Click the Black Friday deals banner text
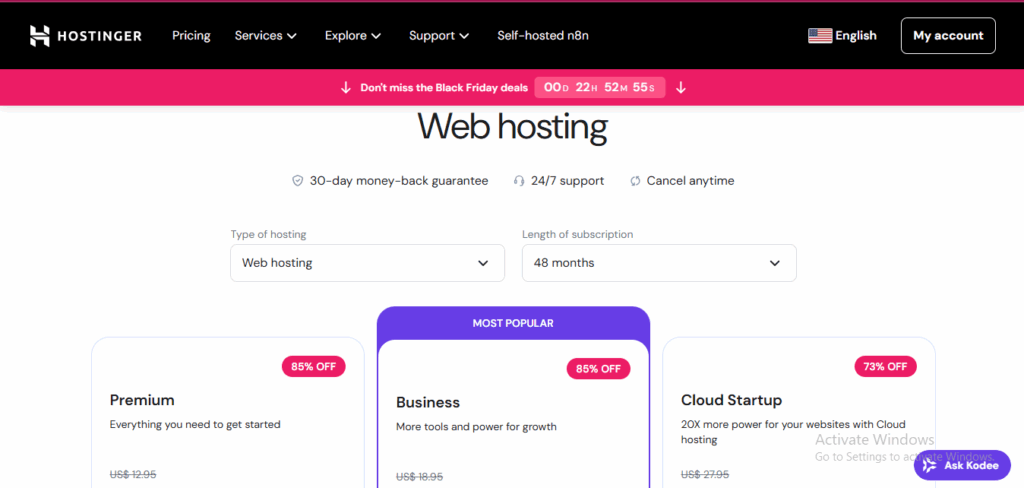Image resolution: width=1024 pixels, height=488 pixels. [444, 88]
